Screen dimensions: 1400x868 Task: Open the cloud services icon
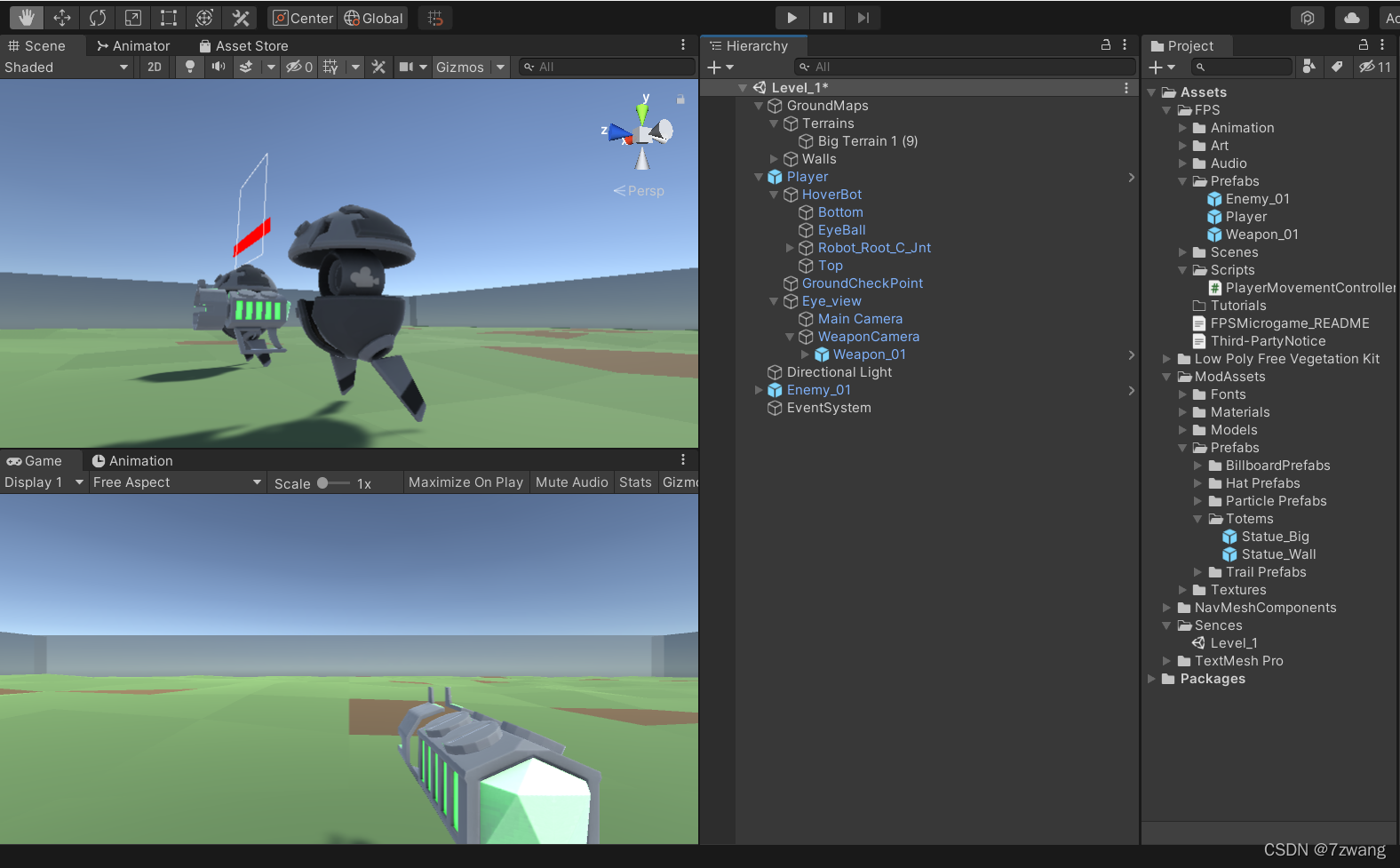pyautogui.click(x=1352, y=18)
